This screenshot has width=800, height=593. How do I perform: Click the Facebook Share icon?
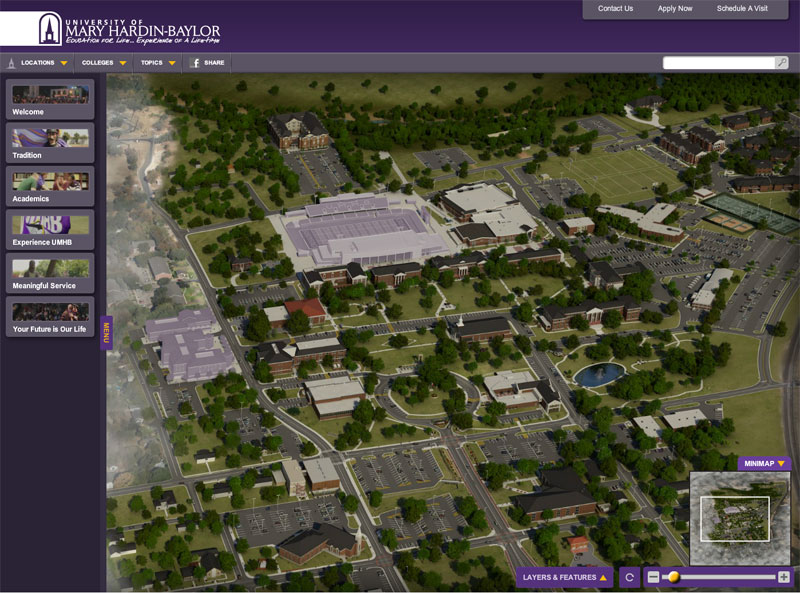tap(196, 63)
